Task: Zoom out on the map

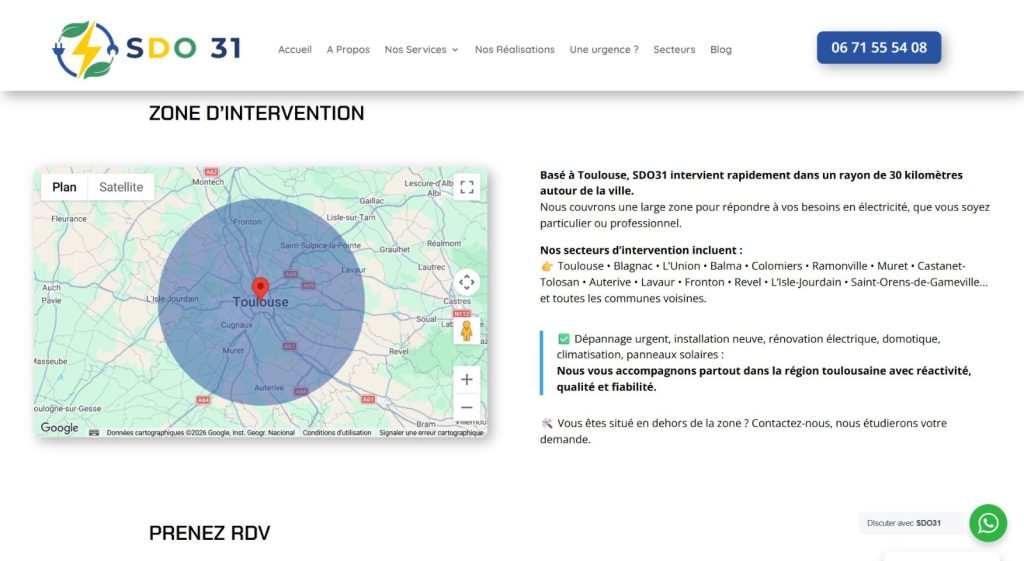Action: pos(466,408)
